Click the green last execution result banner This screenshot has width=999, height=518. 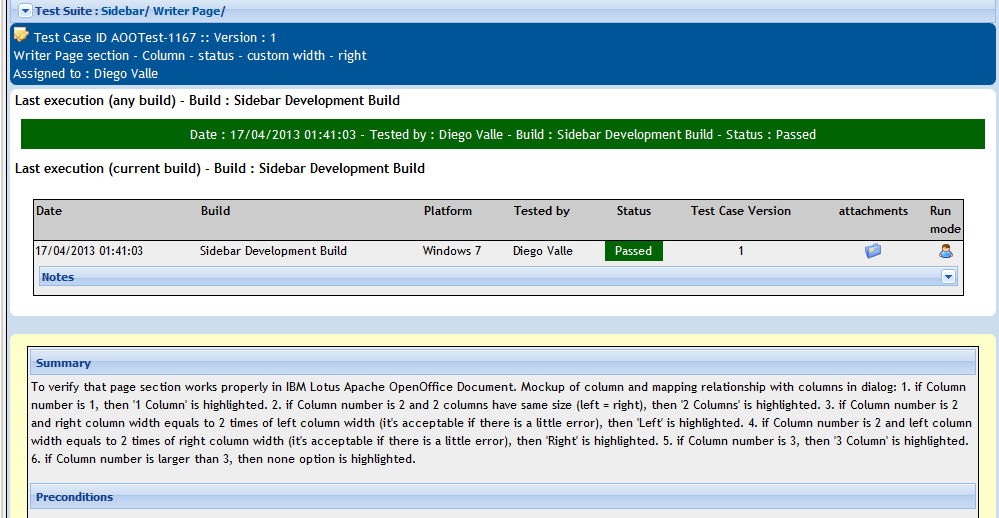point(503,134)
